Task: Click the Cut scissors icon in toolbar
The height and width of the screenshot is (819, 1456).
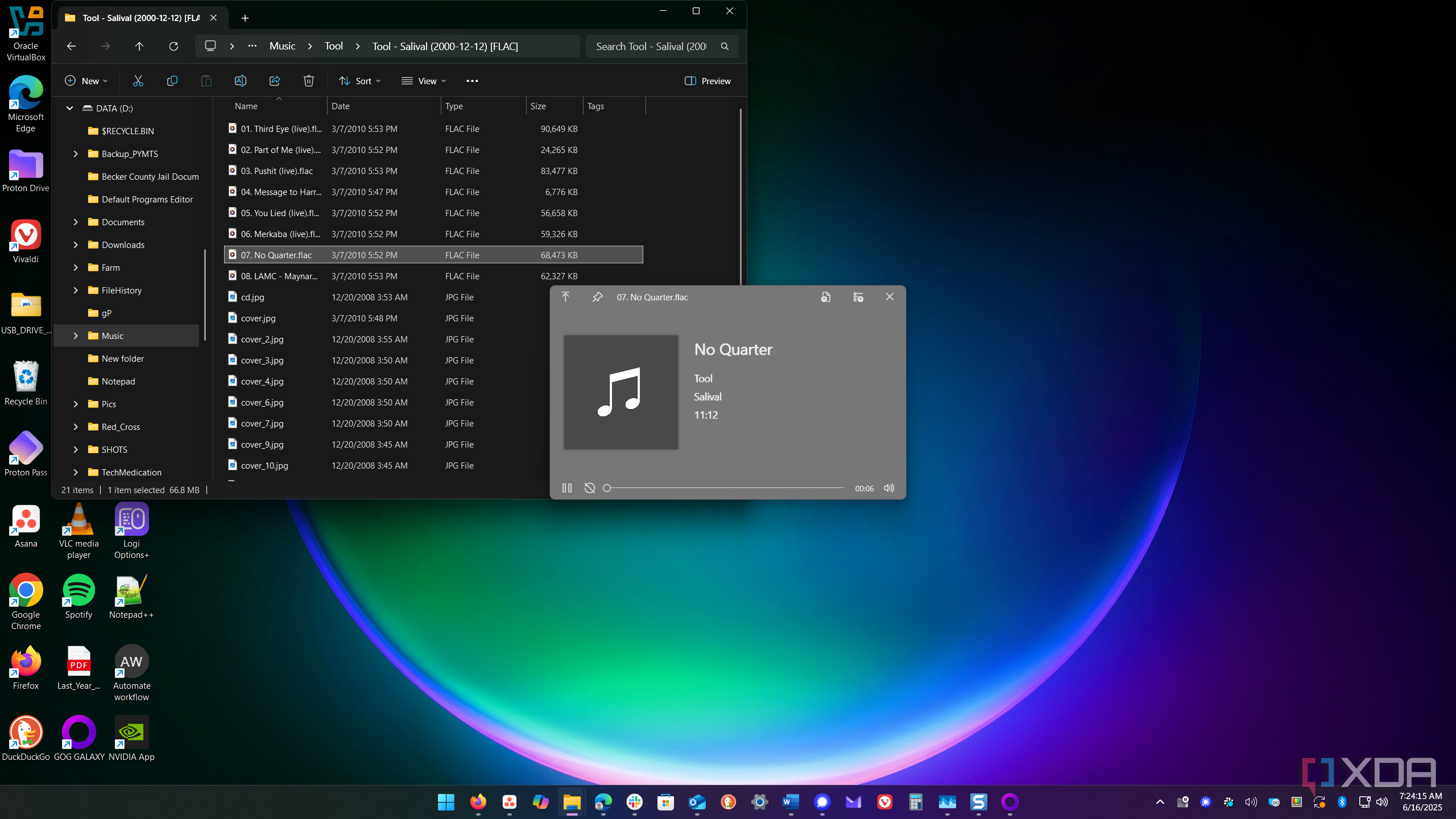Action: click(x=138, y=81)
